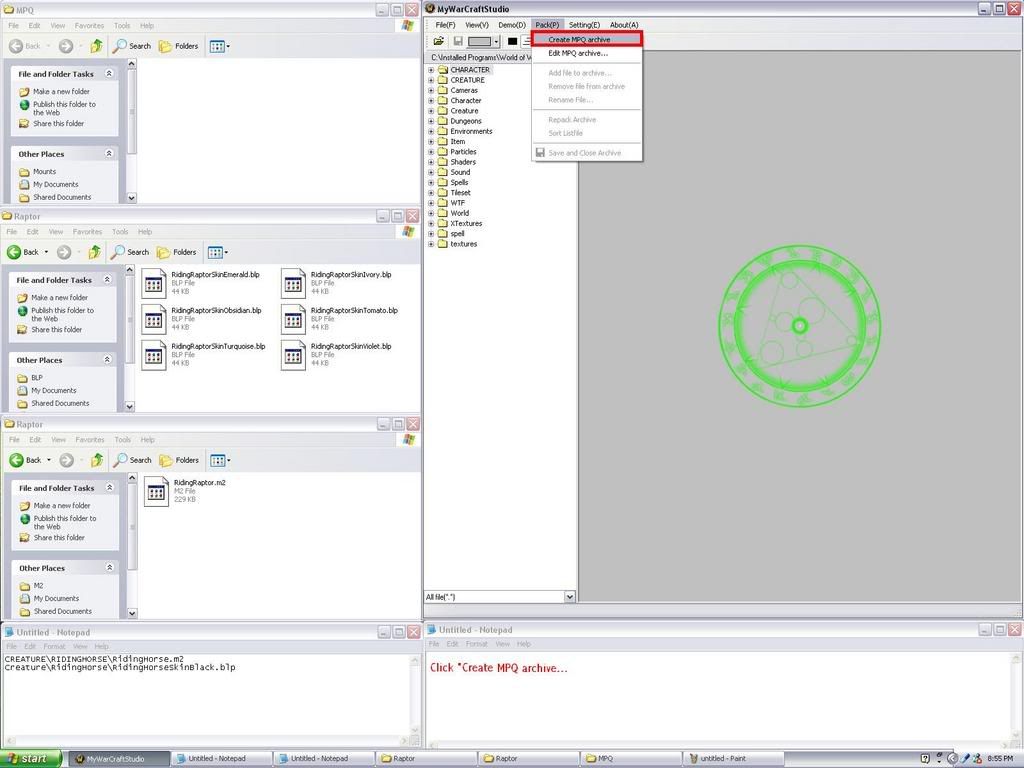Expand the Dungeons folder tree node
The width and height of the screenshot is (1024, 768).
click(431, 121)
